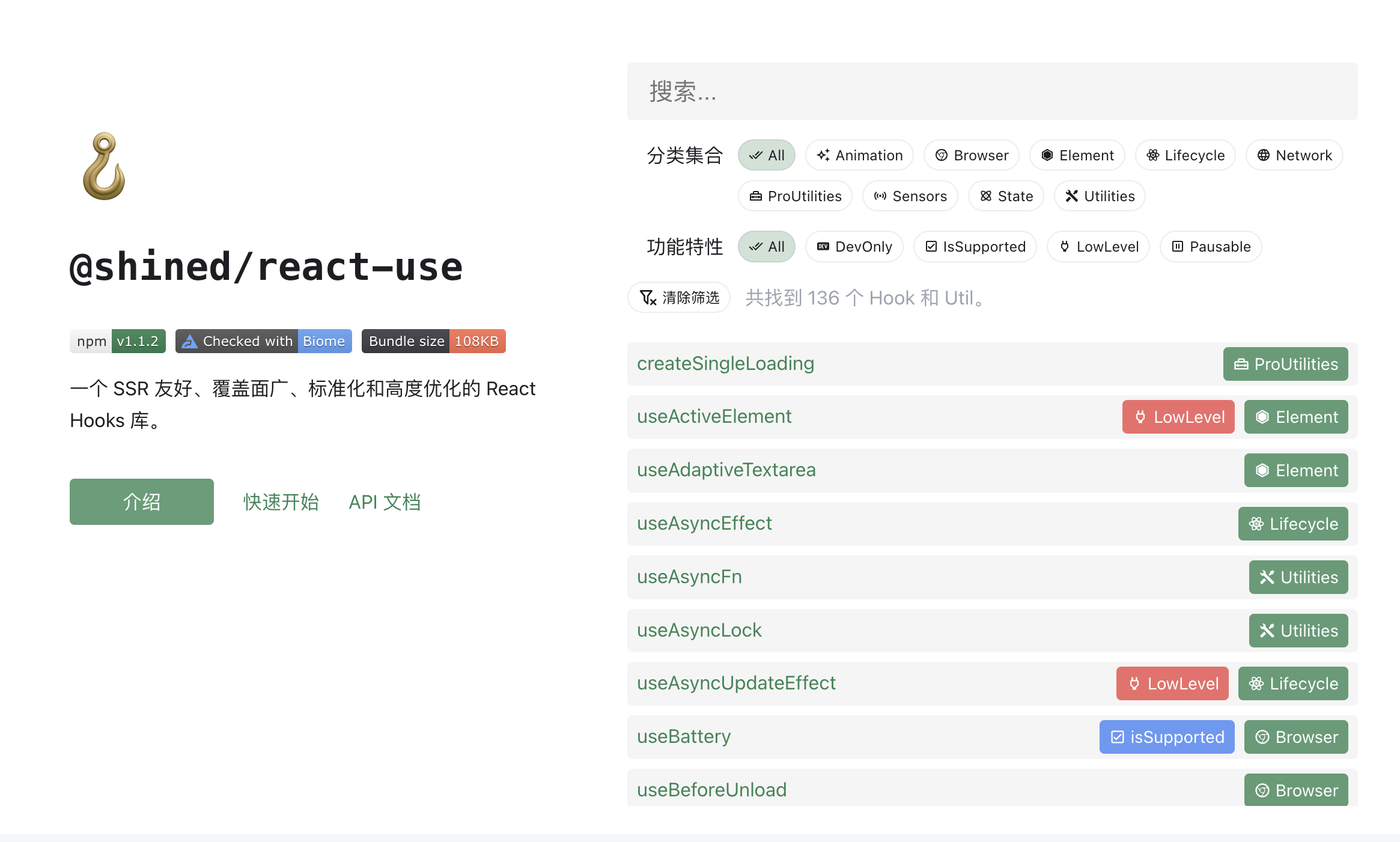The width and height of the screenshot is (1400, 842).
Task: Click the golden hook logo icon
Action: (x=104, y=166)
